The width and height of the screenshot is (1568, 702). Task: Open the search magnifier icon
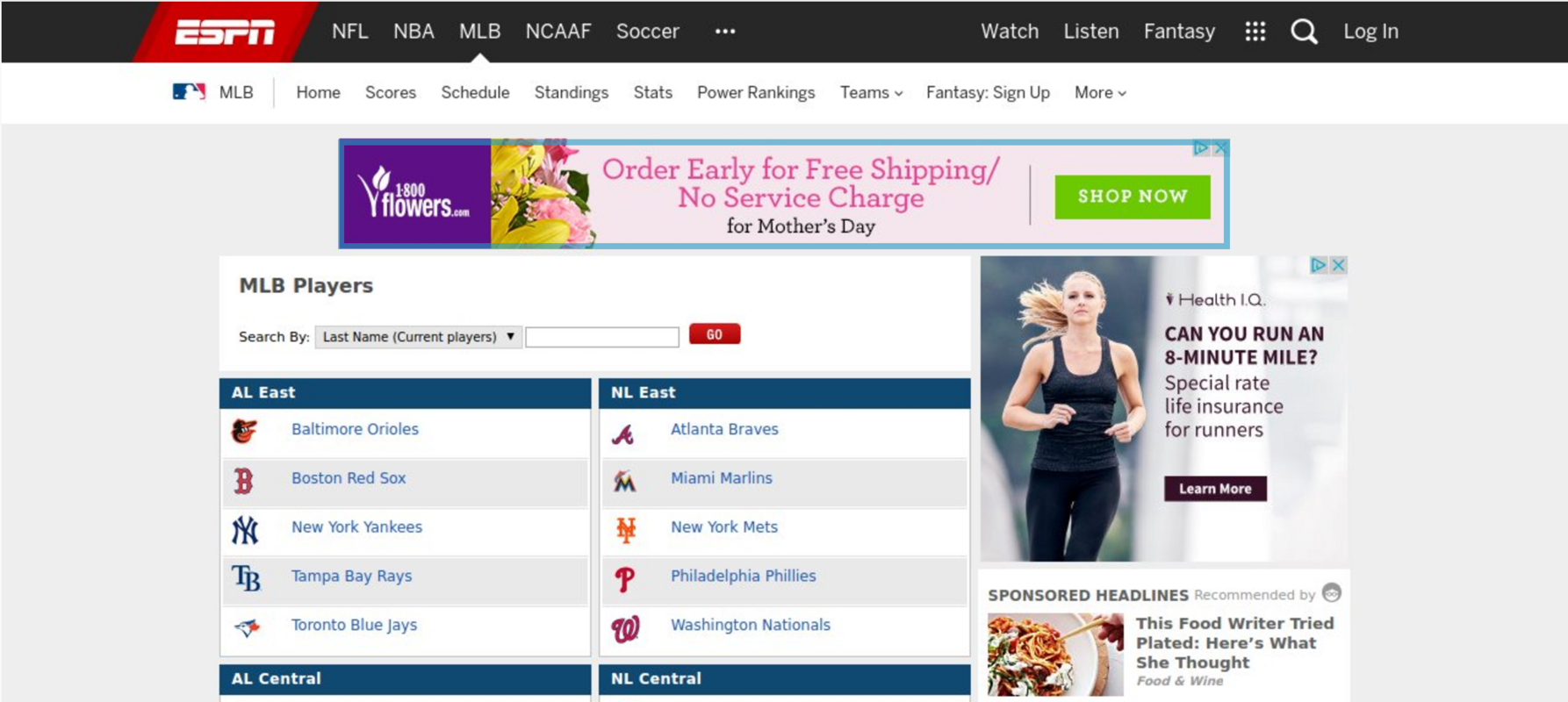pos(1304,32)
